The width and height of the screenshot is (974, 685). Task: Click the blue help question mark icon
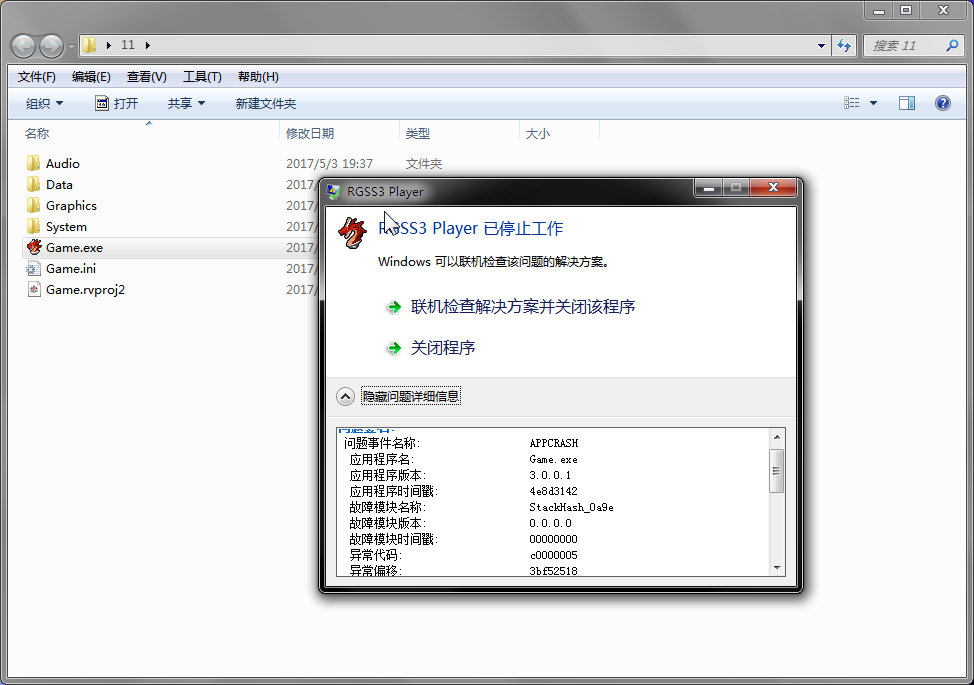[x=943, y=103]
